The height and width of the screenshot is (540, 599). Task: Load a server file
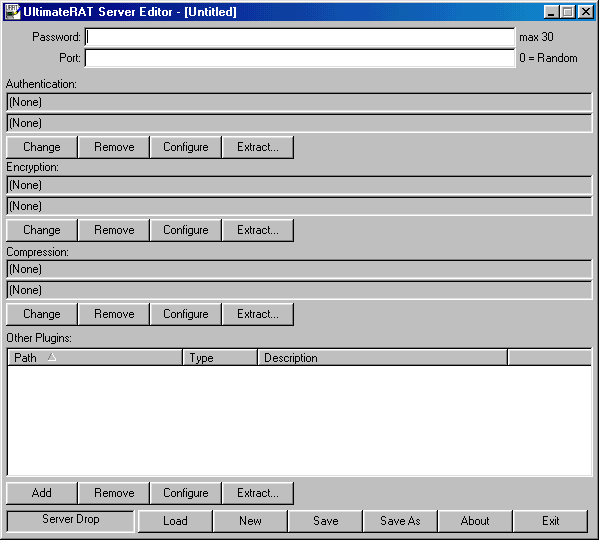tap(175, 521)
